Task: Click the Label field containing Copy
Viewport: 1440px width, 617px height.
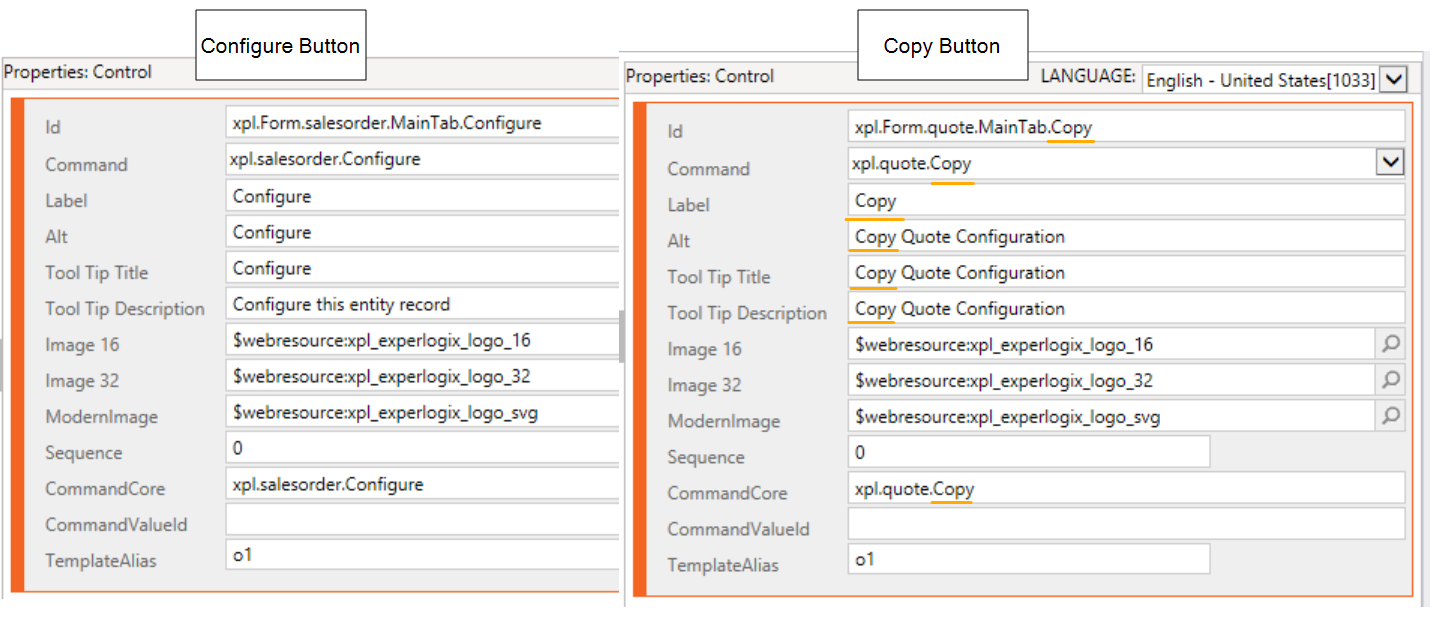Action: (1126, 200)
